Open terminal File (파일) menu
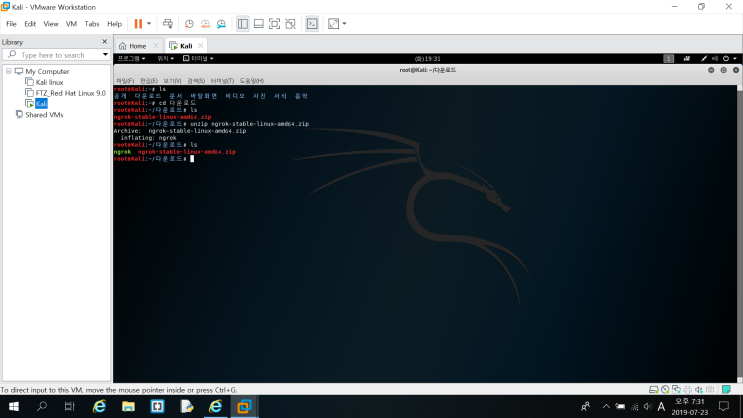 tap(125, 81)
